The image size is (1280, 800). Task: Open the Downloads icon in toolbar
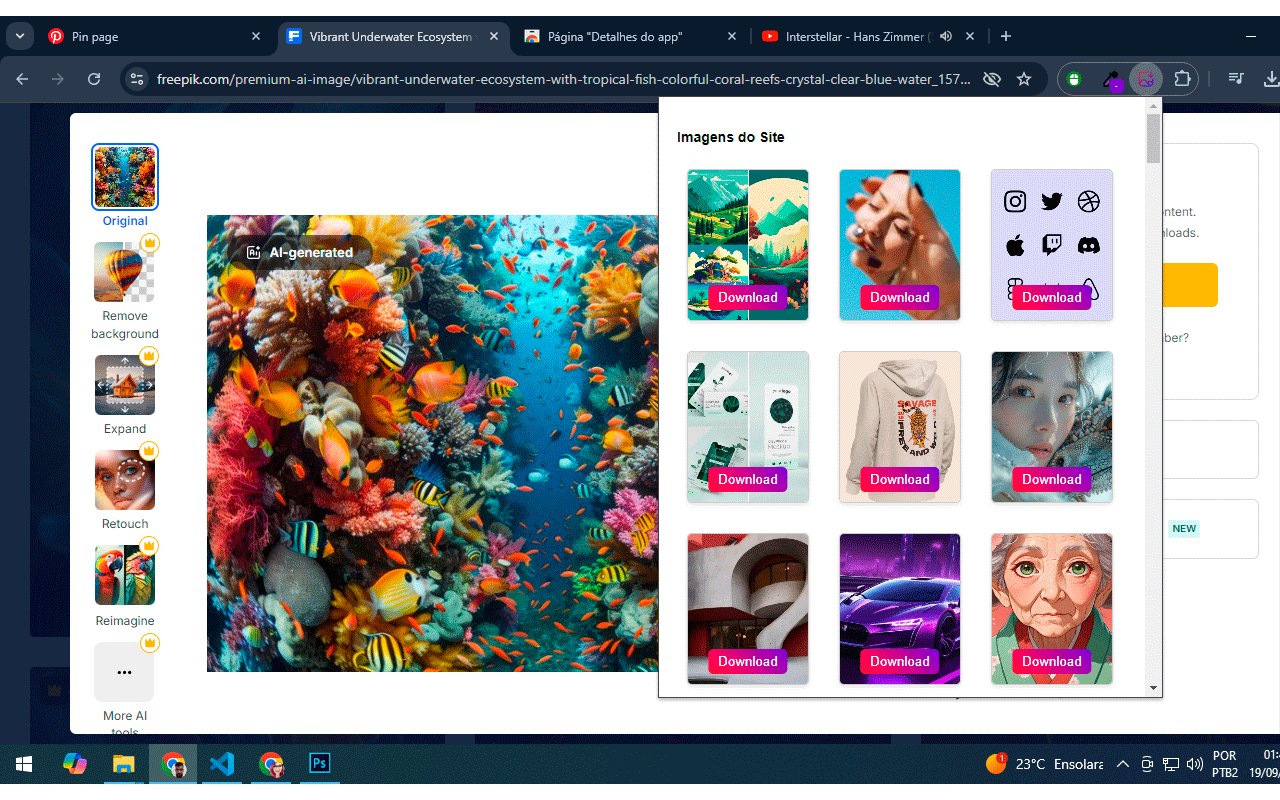tap(1269, 78)
